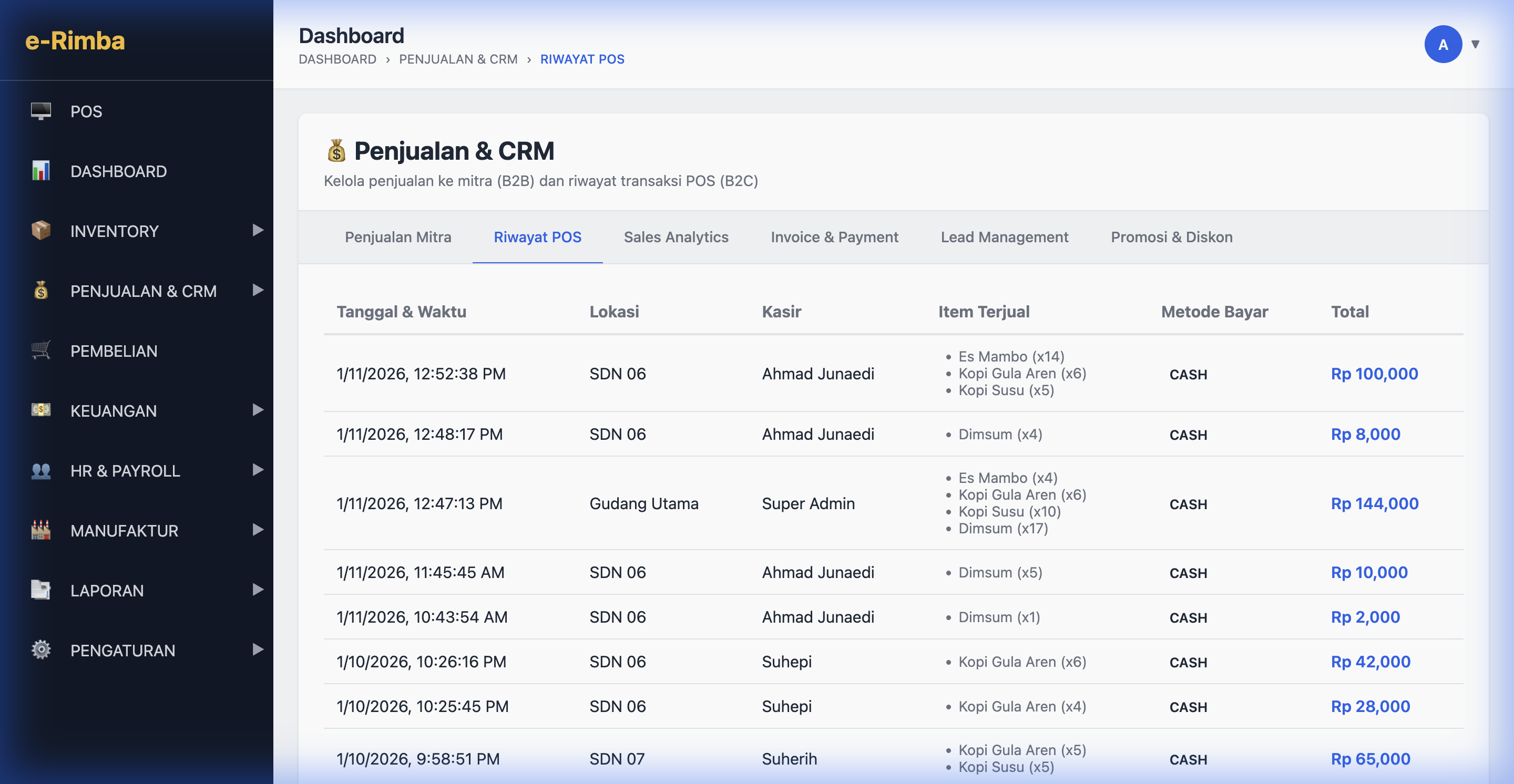Image resolution: width=1514 pixels, height=784 pixels.
Task: Click the Manufaktur factory icon
Action: click(x=40, y=530)
